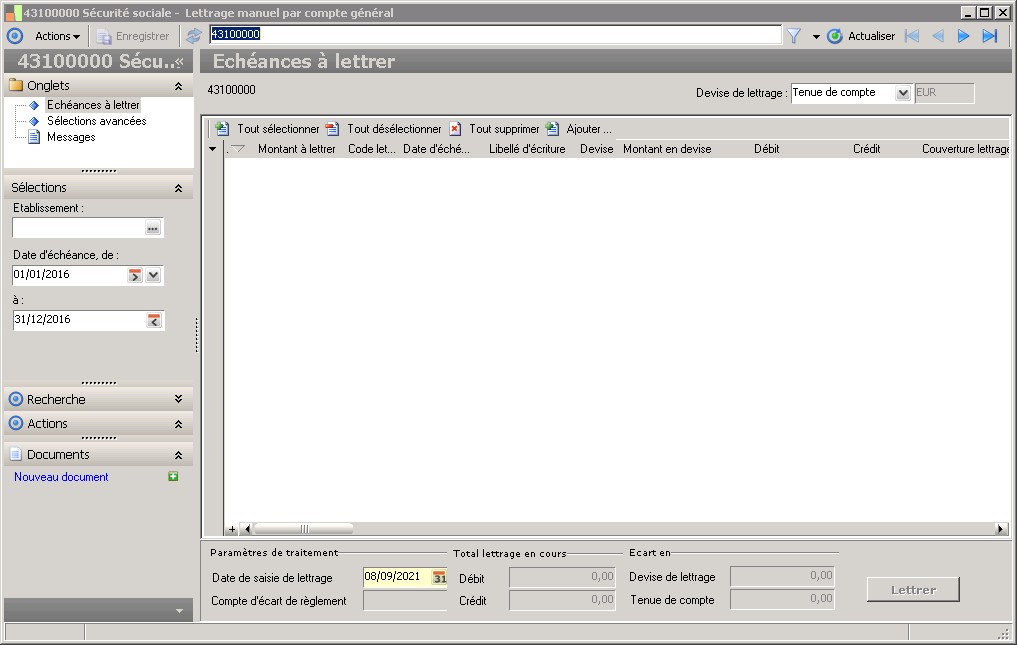The height and width of the screenshot is (645, 1017).
Task: Go to the next record arrow
Action: tap(964, 36)
